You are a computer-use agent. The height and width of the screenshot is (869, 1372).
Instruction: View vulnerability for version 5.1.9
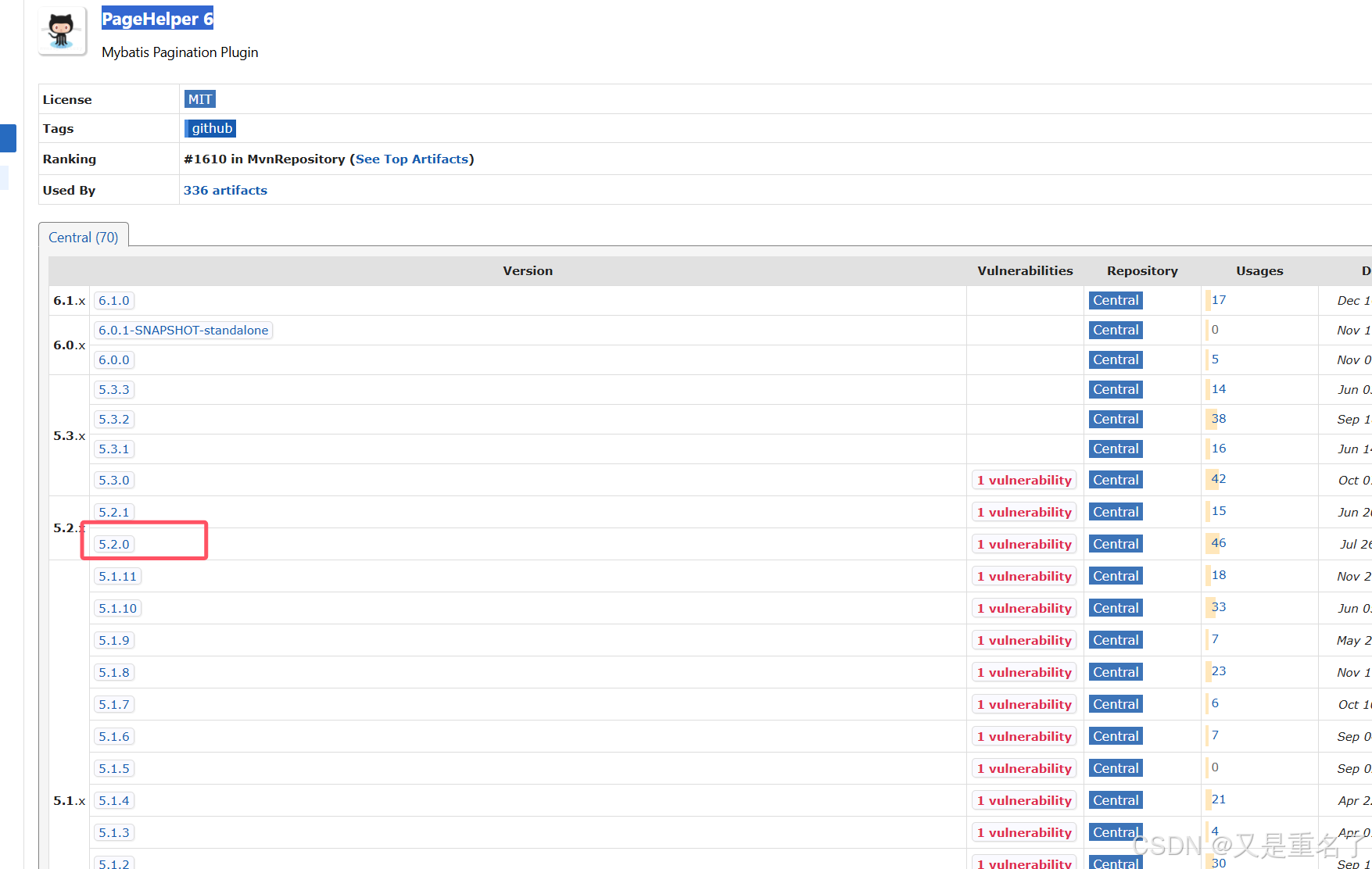(x=1024, y=640)
